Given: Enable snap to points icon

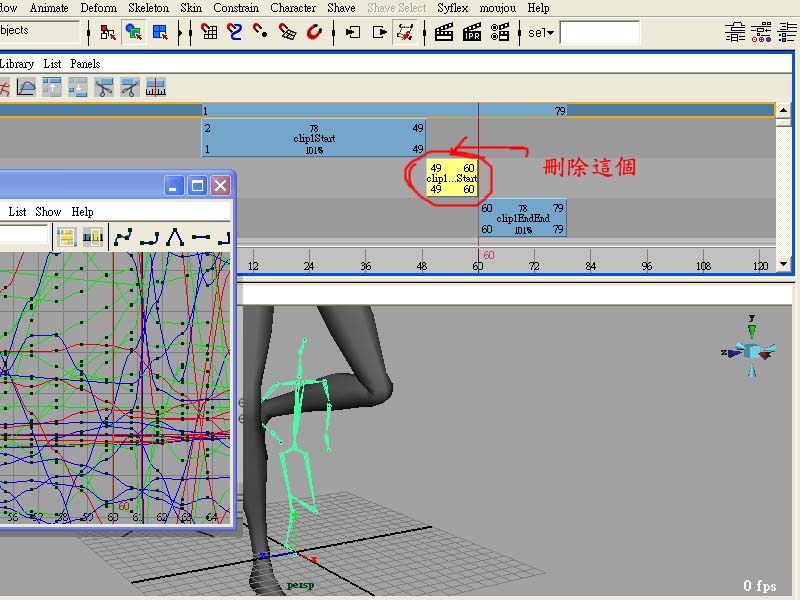Looking at the screenshot, I should pos(261,32).
